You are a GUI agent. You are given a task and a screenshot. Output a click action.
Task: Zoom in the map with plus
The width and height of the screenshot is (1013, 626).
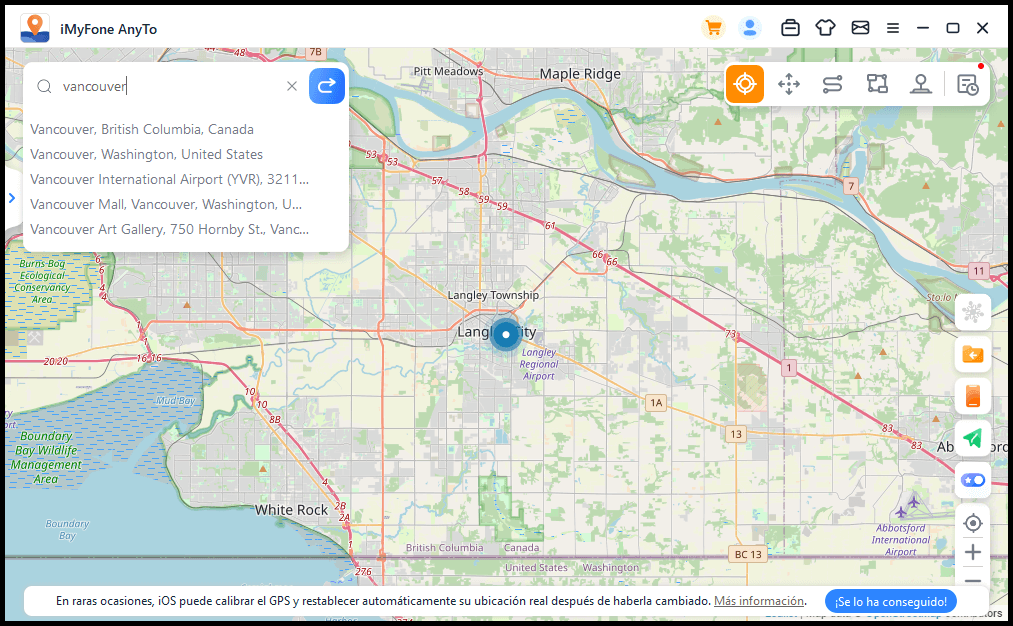pos(972,552)
